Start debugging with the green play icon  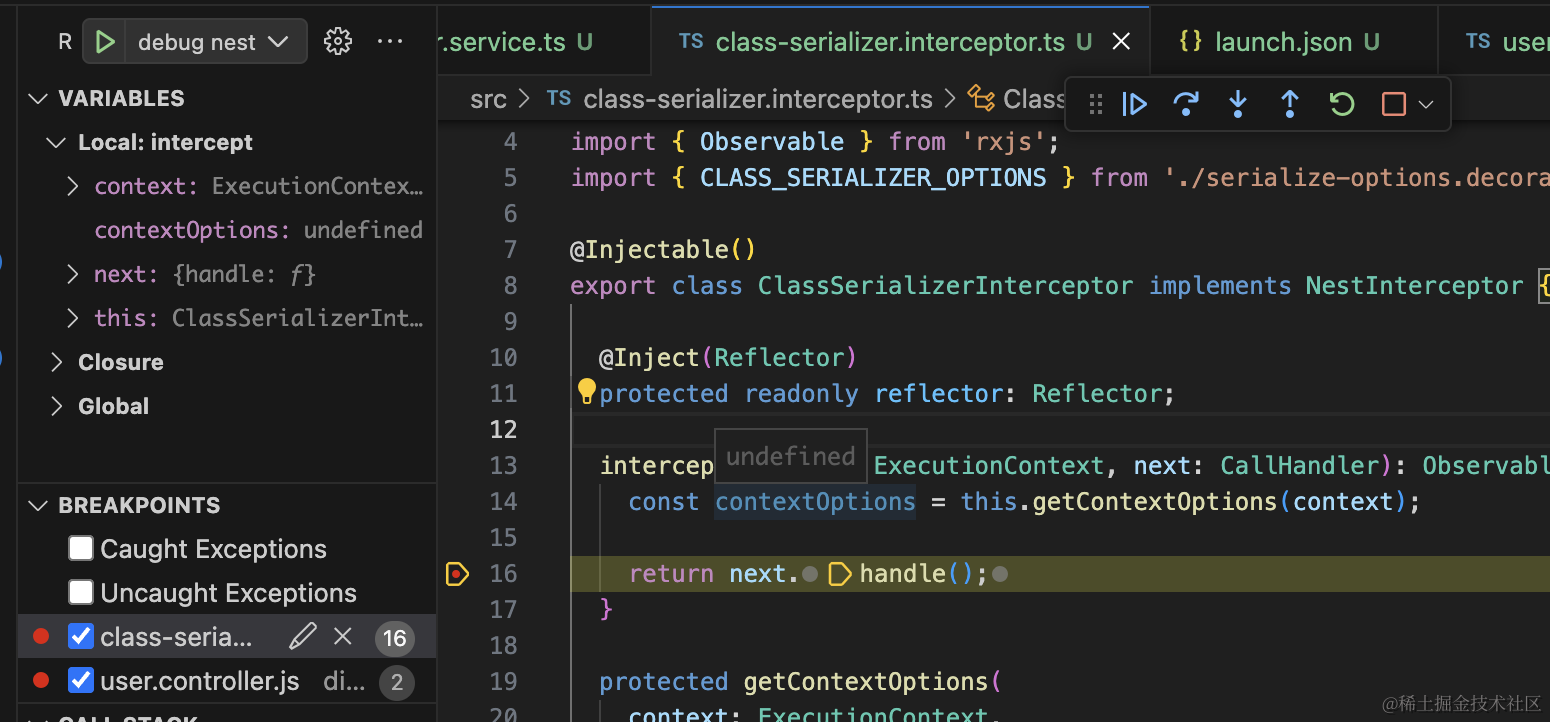click(105, 42)
